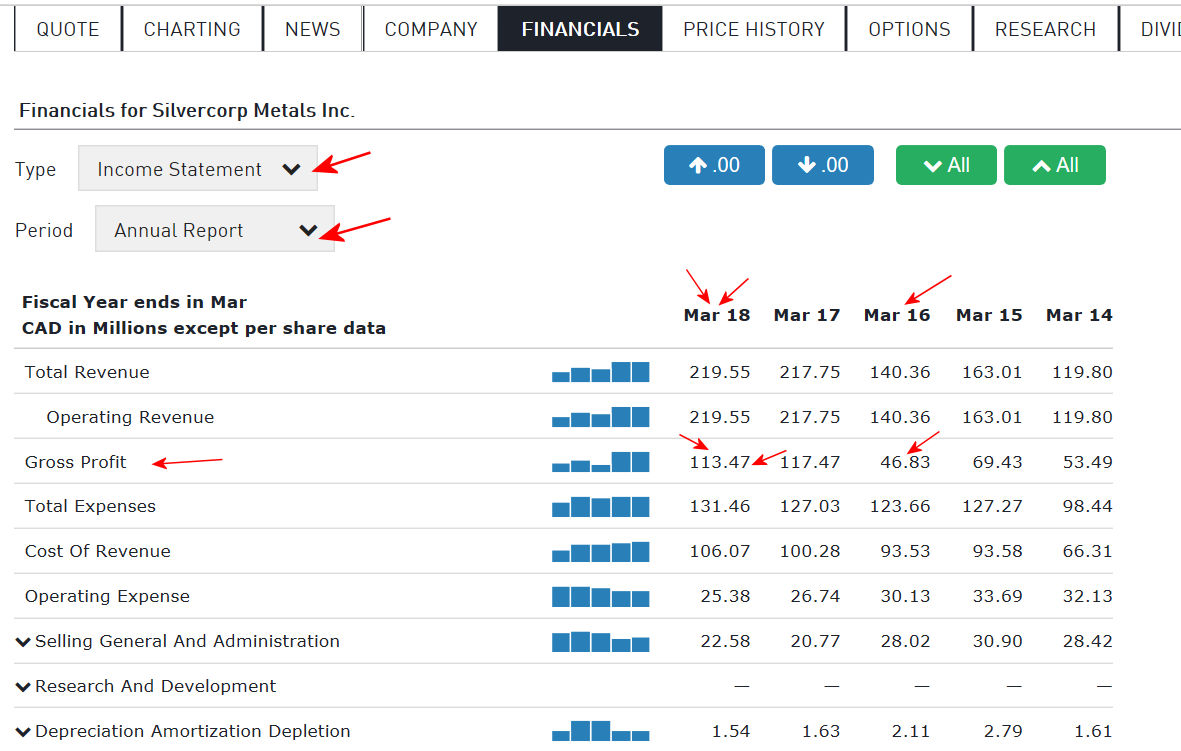Click the Cost Of Revenue sparkline chart
1181x751 pixels.
pos(600,552)
